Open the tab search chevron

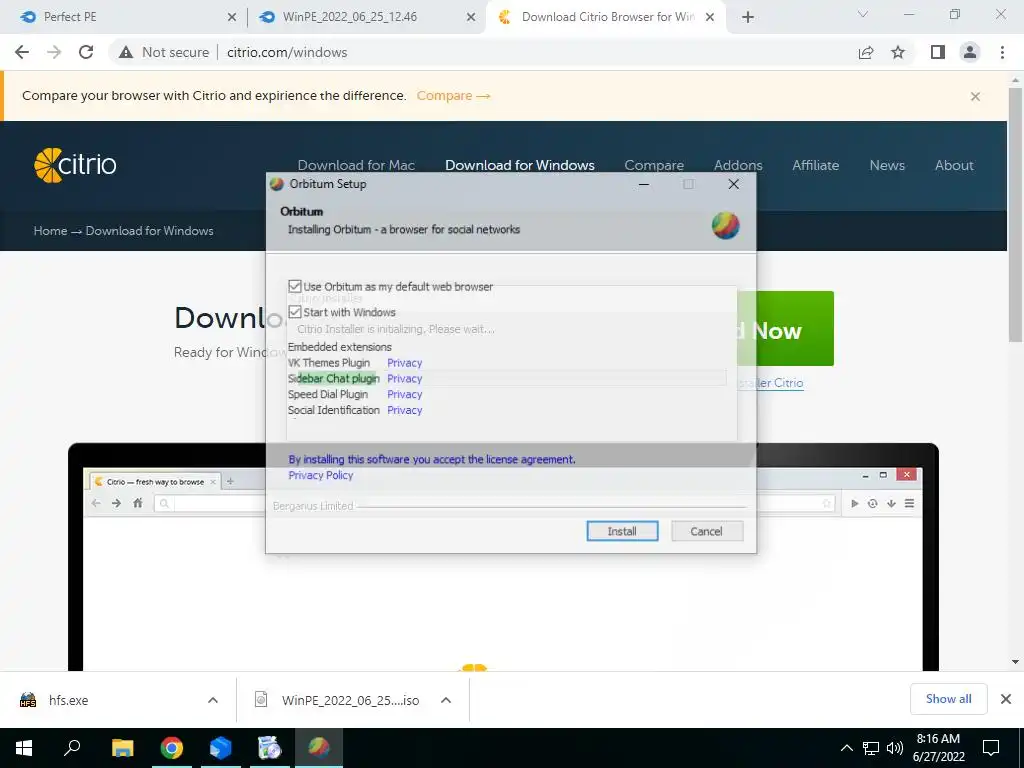[863, 14]
